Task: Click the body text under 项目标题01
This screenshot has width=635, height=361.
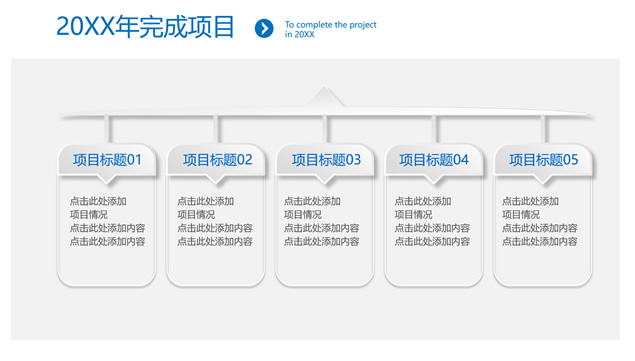Action: 107,221
